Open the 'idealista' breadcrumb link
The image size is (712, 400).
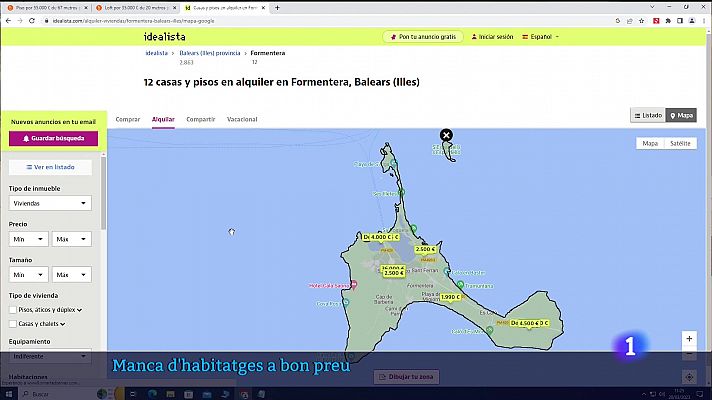[x=156, y=53]
